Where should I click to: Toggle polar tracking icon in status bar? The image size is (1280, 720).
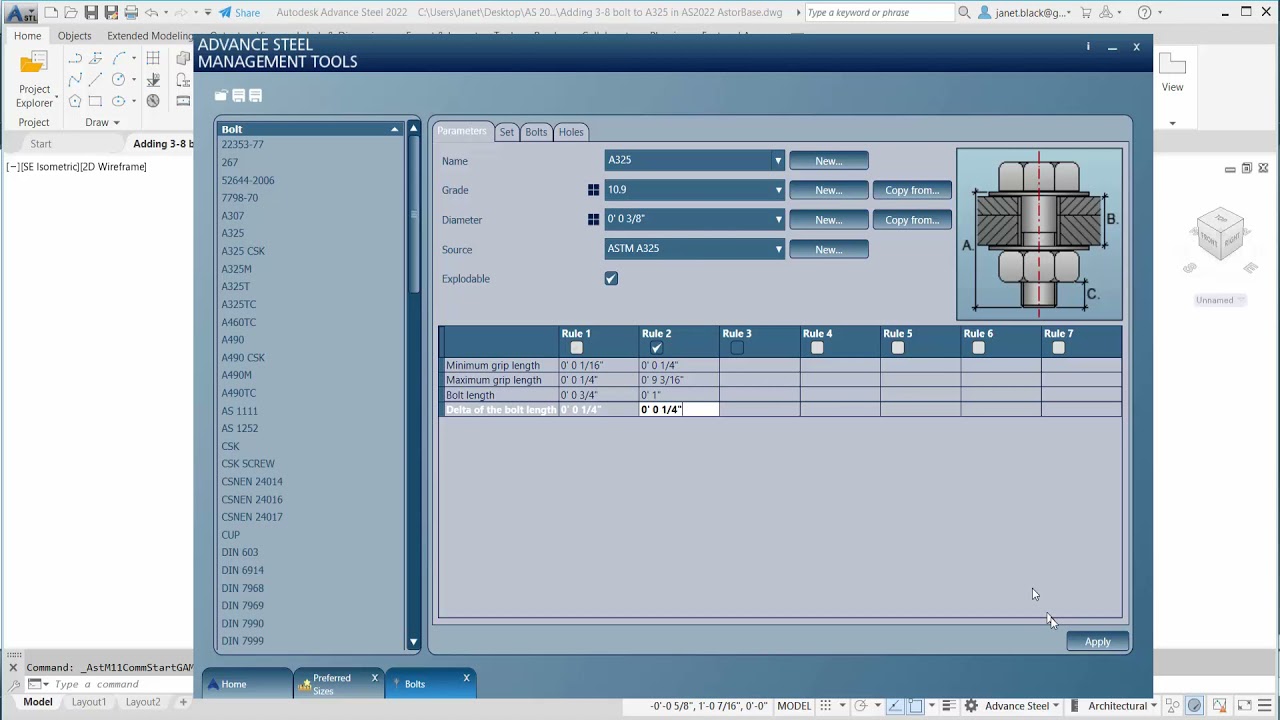pos(860,706)
